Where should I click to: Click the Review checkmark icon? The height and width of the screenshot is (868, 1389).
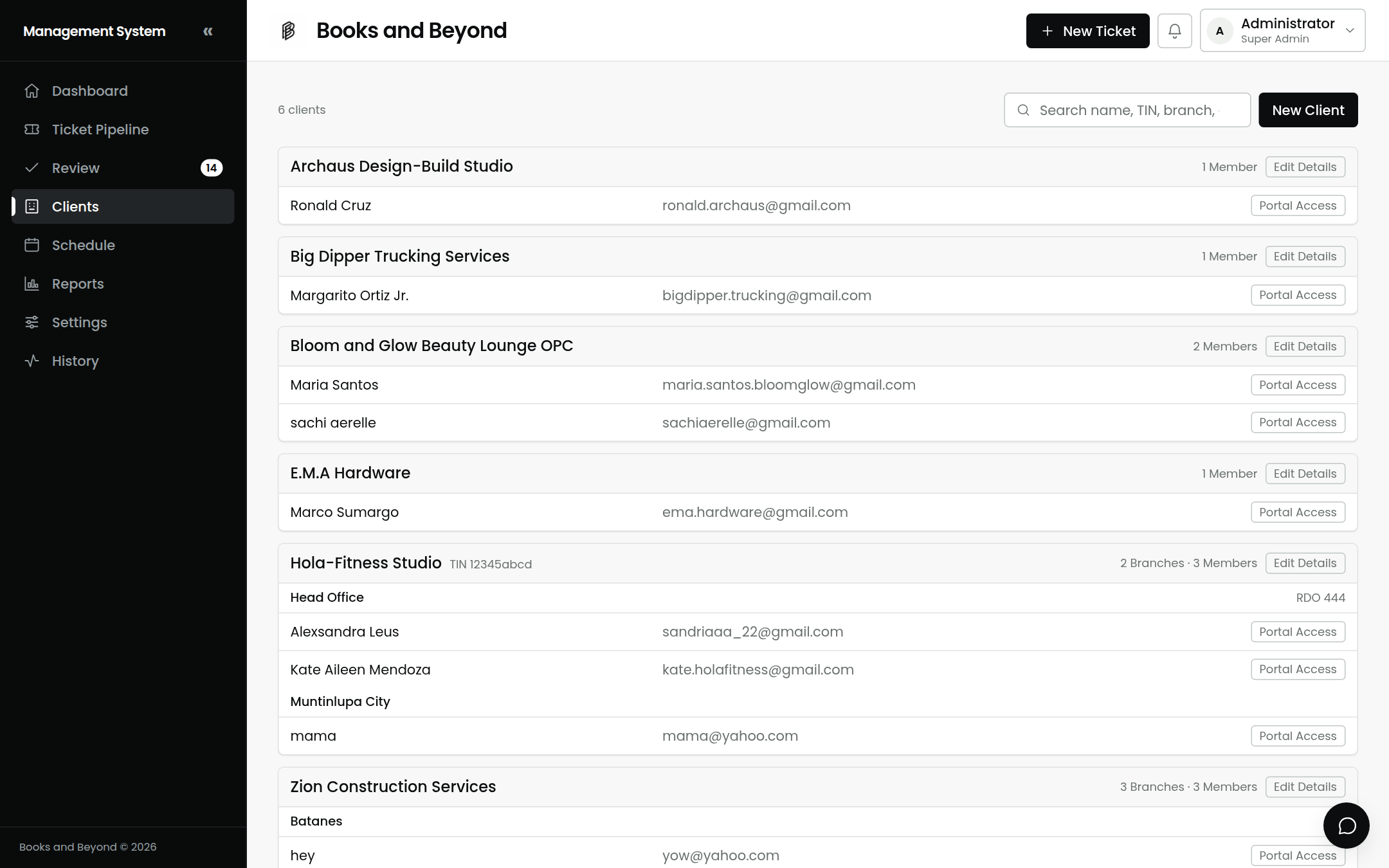(x=32, y=168)
